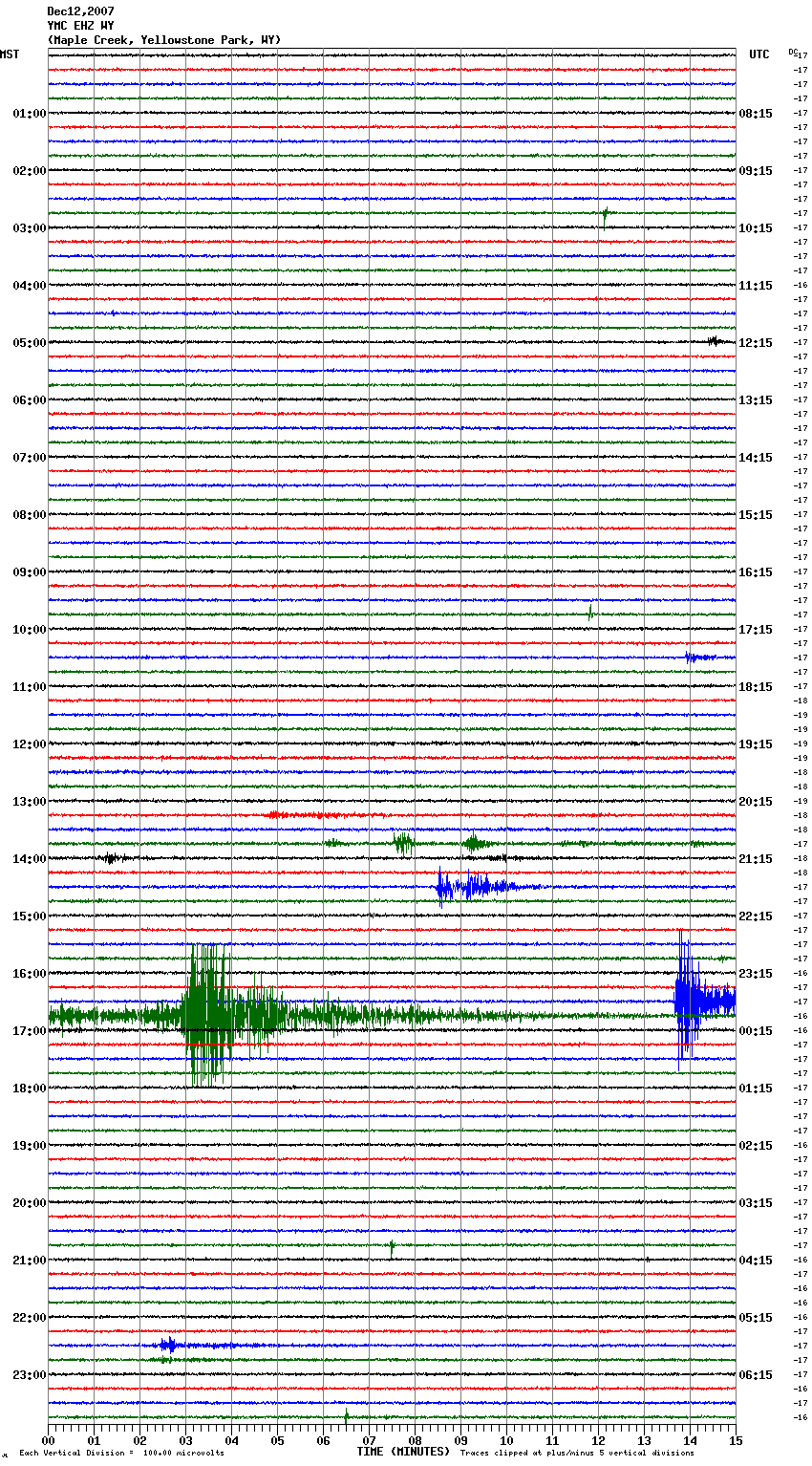Click the 20:15 UTC time label
The width and height of the screenshot is (812, 1466).
pyautogui.click(x=756, y=802)
